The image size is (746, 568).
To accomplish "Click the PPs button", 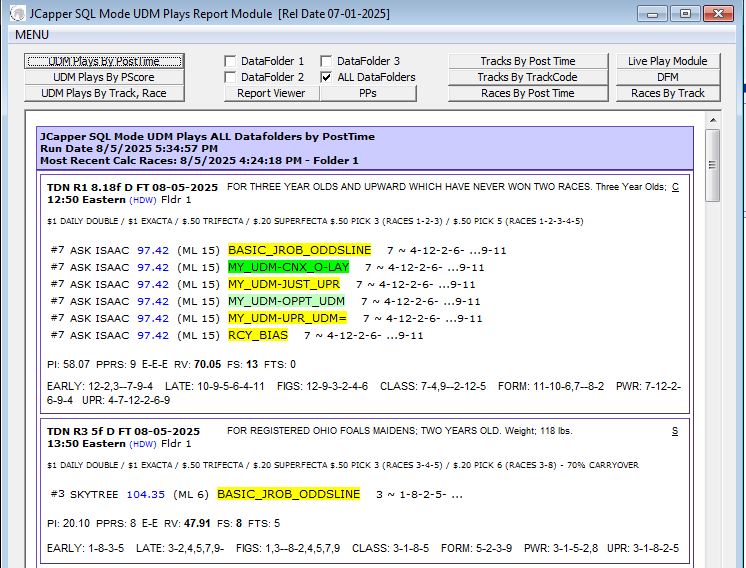I will pos(368,93).
